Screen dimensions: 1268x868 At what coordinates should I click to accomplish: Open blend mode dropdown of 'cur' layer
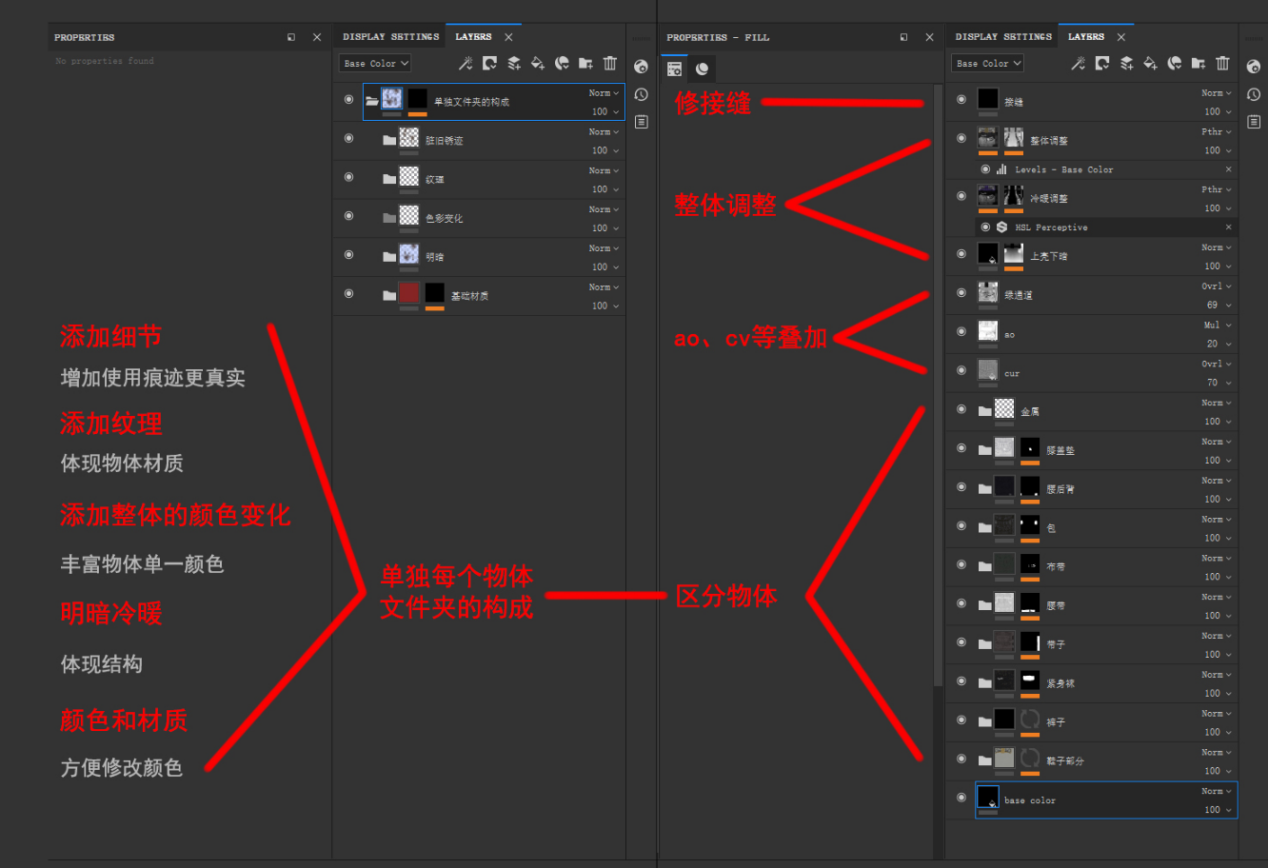pyautogui.click(x=1217, y=364)
